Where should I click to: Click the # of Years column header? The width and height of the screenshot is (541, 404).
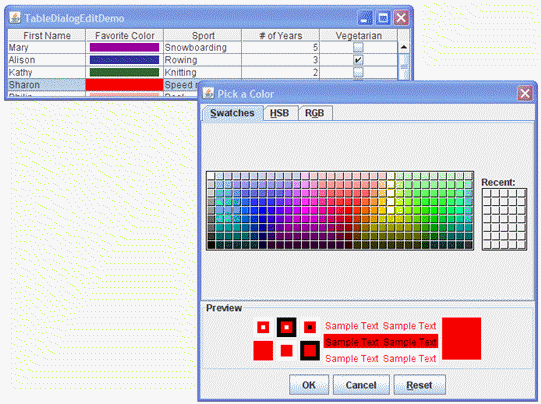click(281, 35)
